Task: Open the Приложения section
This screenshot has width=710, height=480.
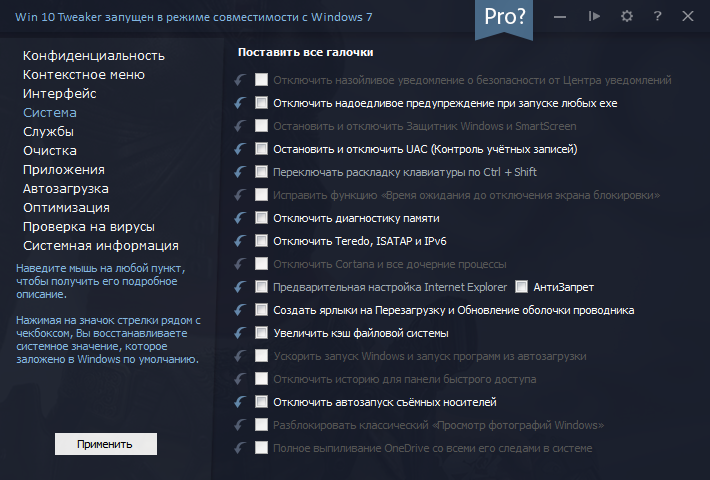Action: [64, 170]
